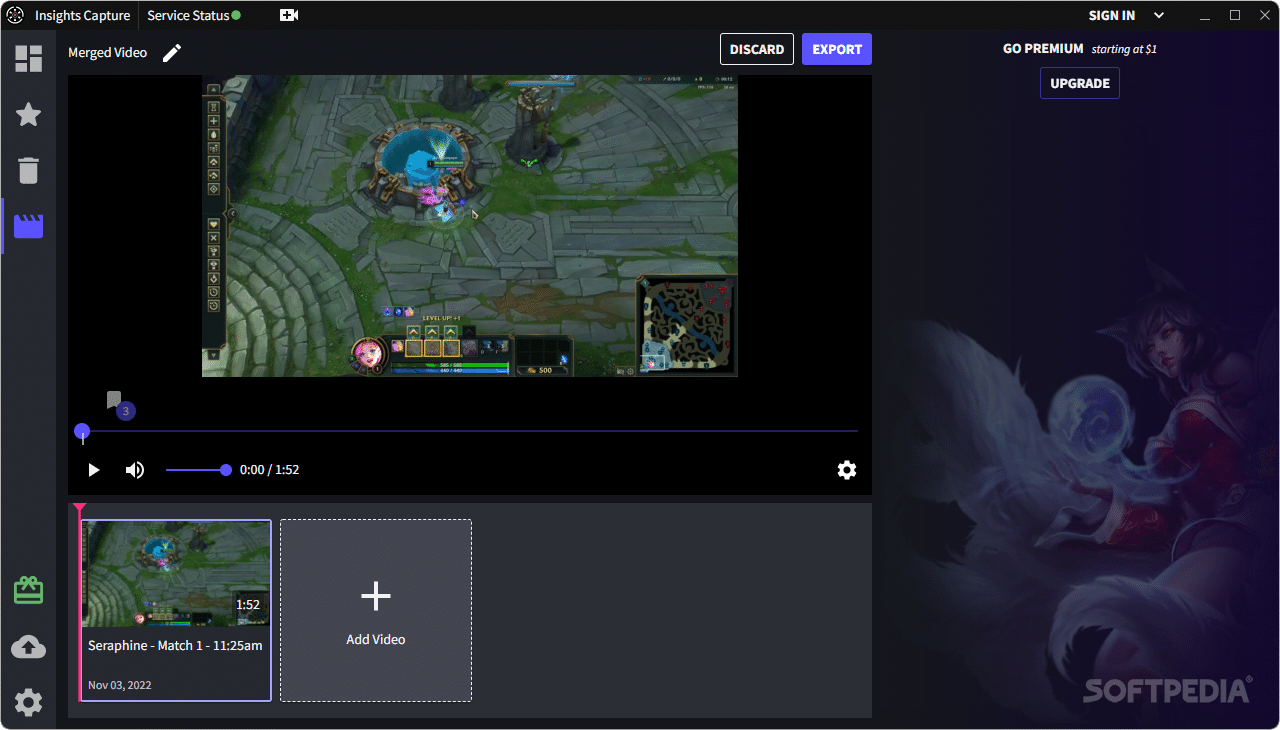Image resolution: width=1280 pixels, height=730 pixels.
Task: Click the EXPORT button
Action: [x=837, y=49]
